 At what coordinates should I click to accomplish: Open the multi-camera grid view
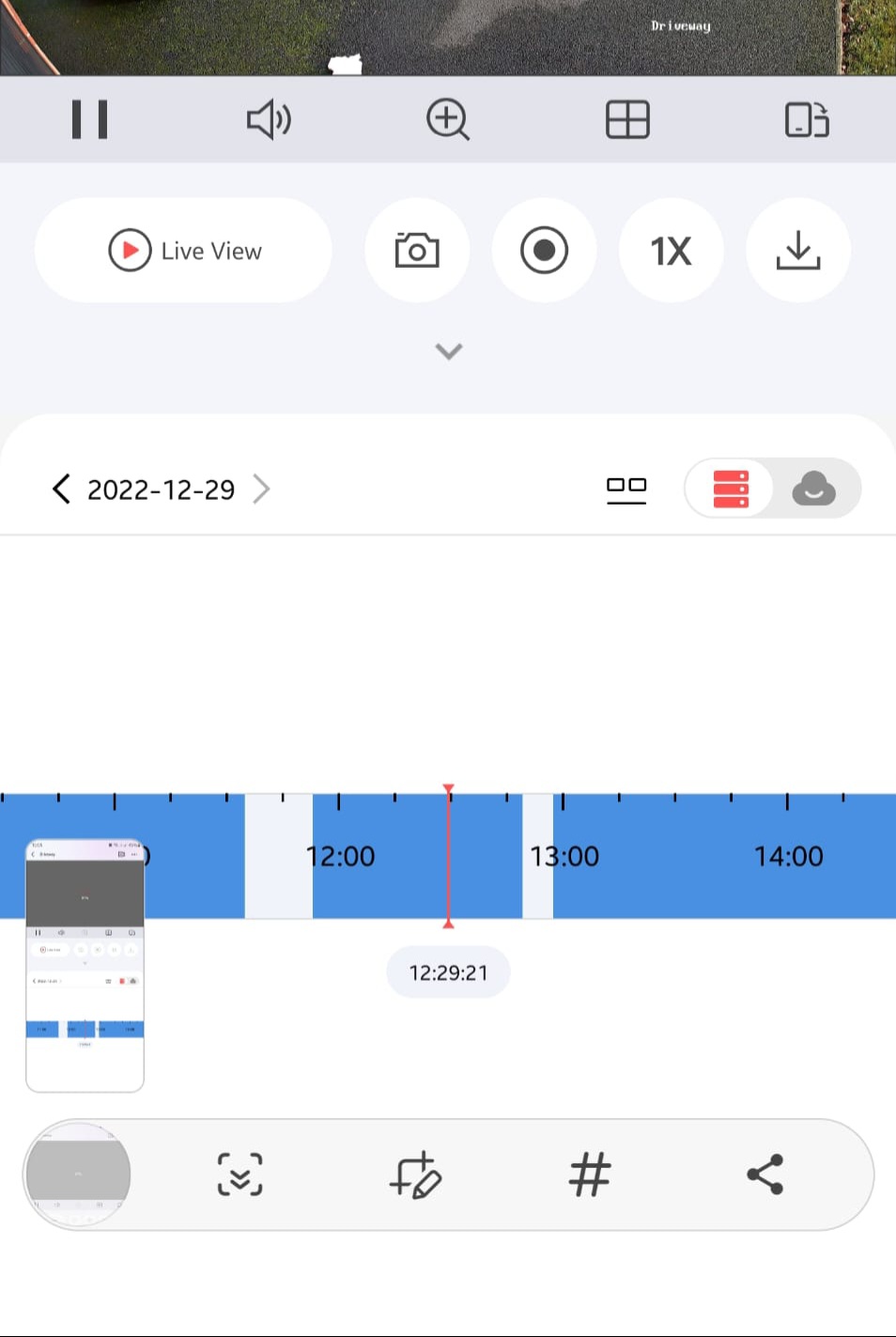627,119
